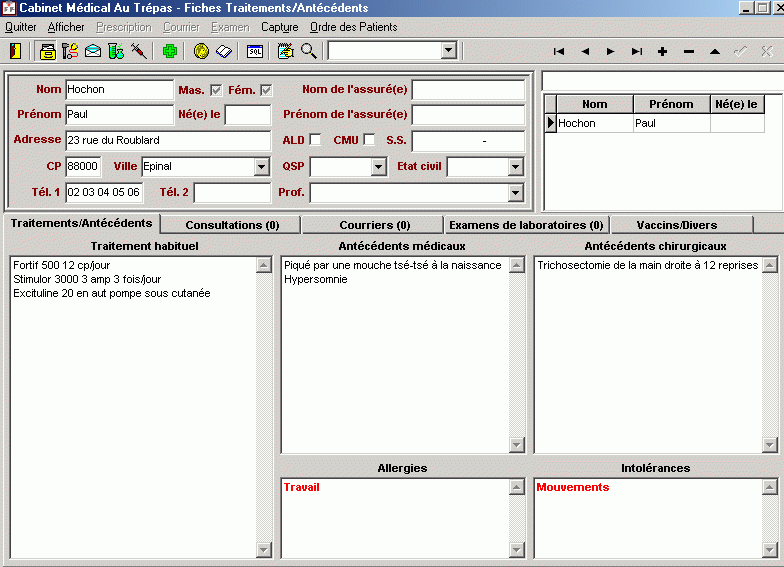This screenshot has width=784, height=567.
Task: Go to next patient record
Action: click(610, 52)
